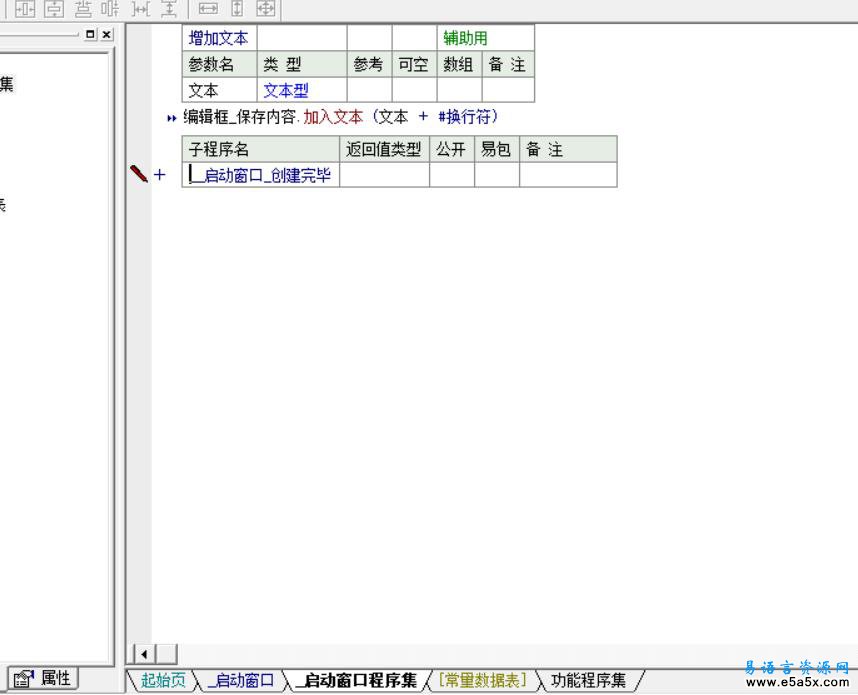Click the 公开 column header

click(x=451, y=149)
